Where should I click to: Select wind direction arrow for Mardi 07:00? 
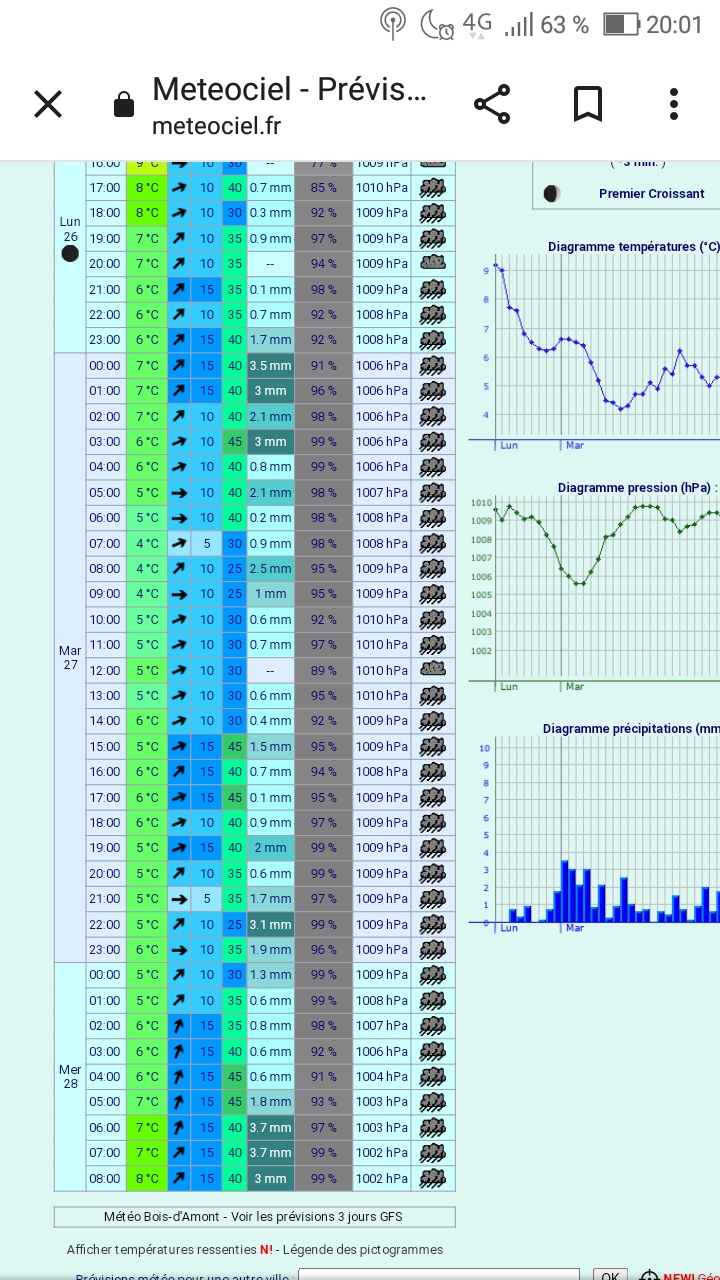[179, 543]
